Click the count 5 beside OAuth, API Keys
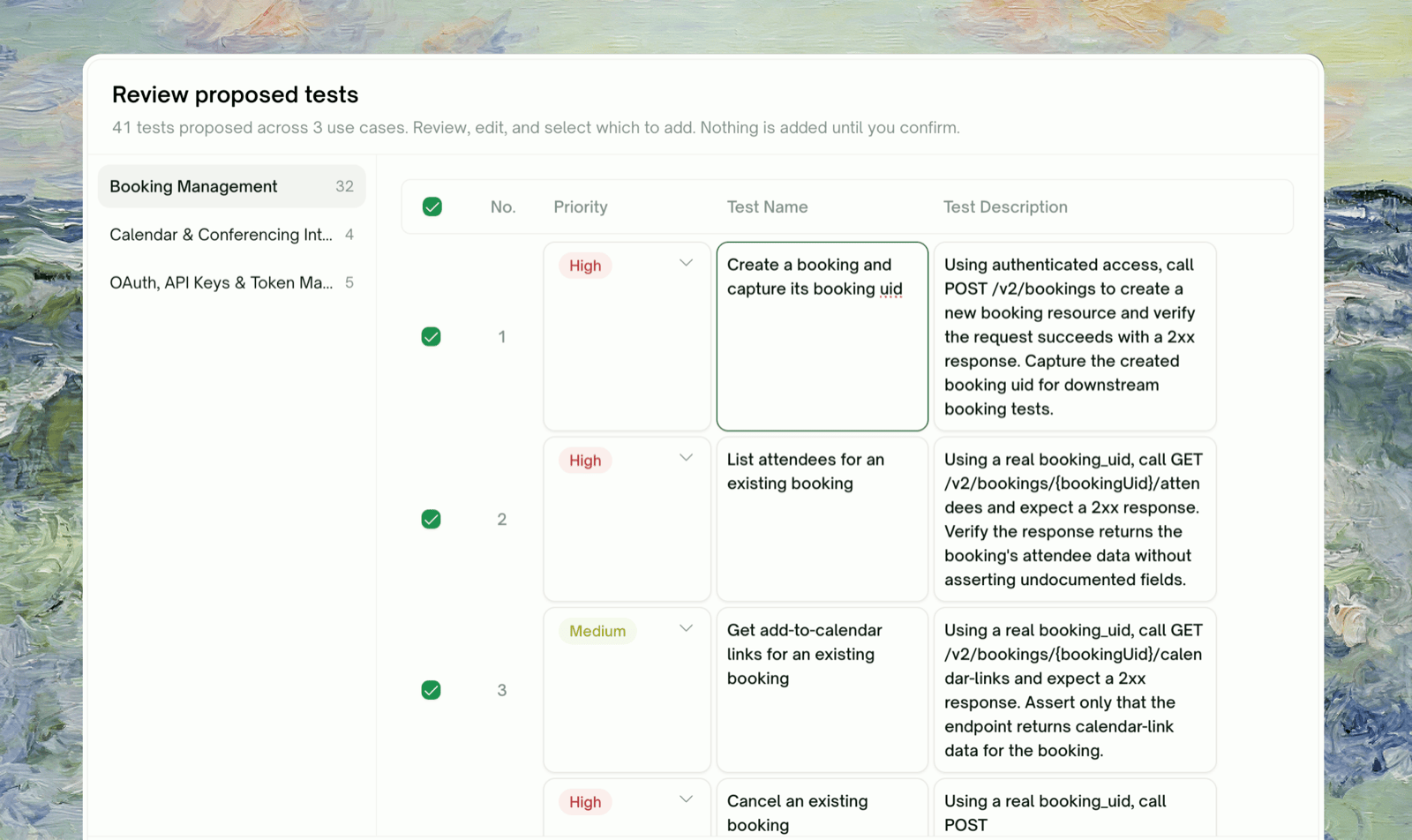This screenshot has width=1412, height=840. pyautogui.click(x=349, y=282)
